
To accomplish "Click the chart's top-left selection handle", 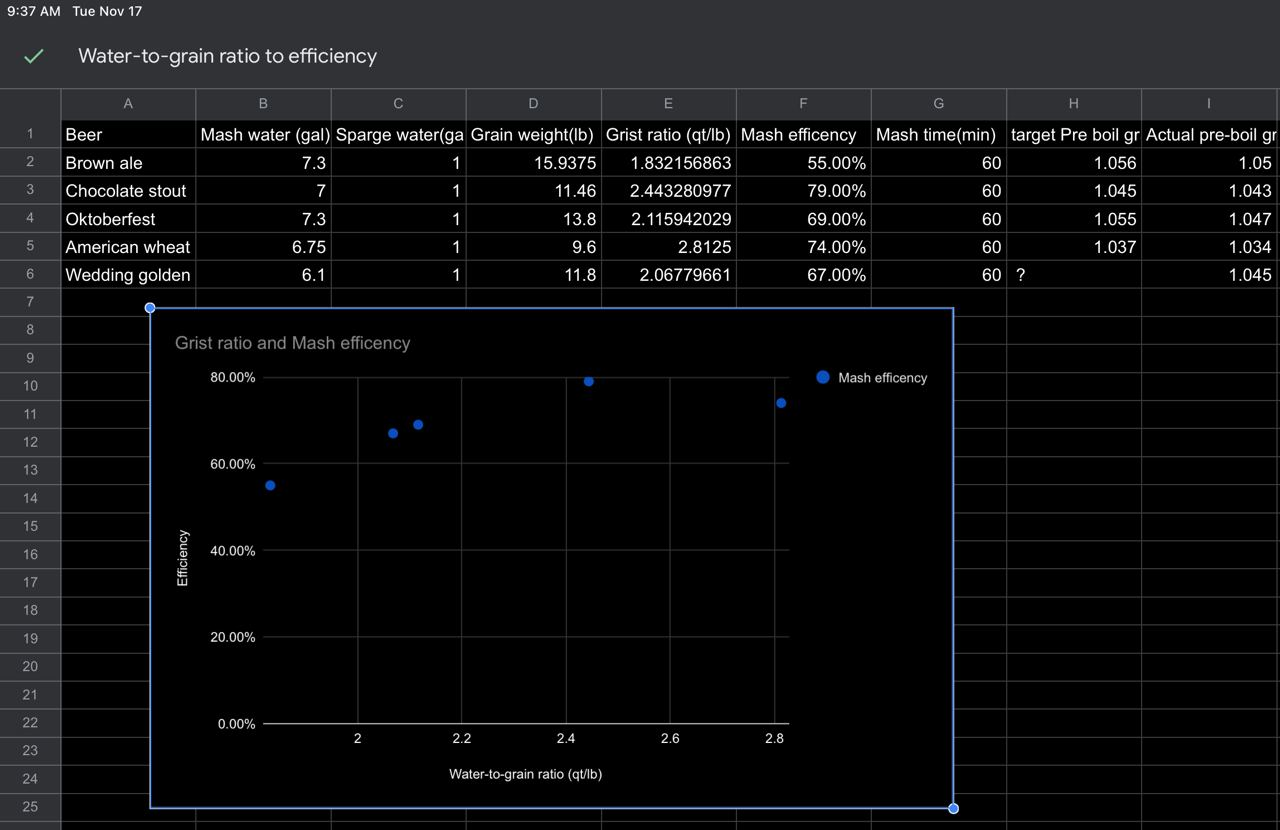I will [x=150, y=308].
